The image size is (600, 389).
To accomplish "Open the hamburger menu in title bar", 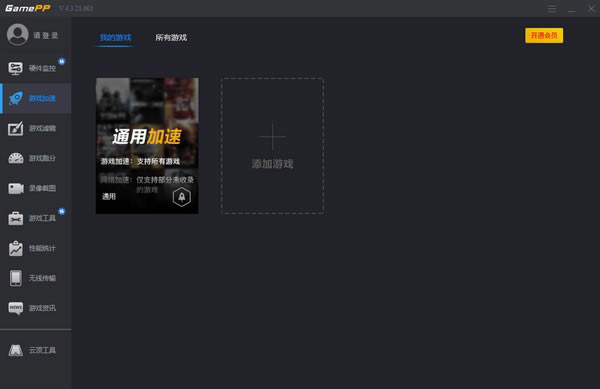I will 552,8.
